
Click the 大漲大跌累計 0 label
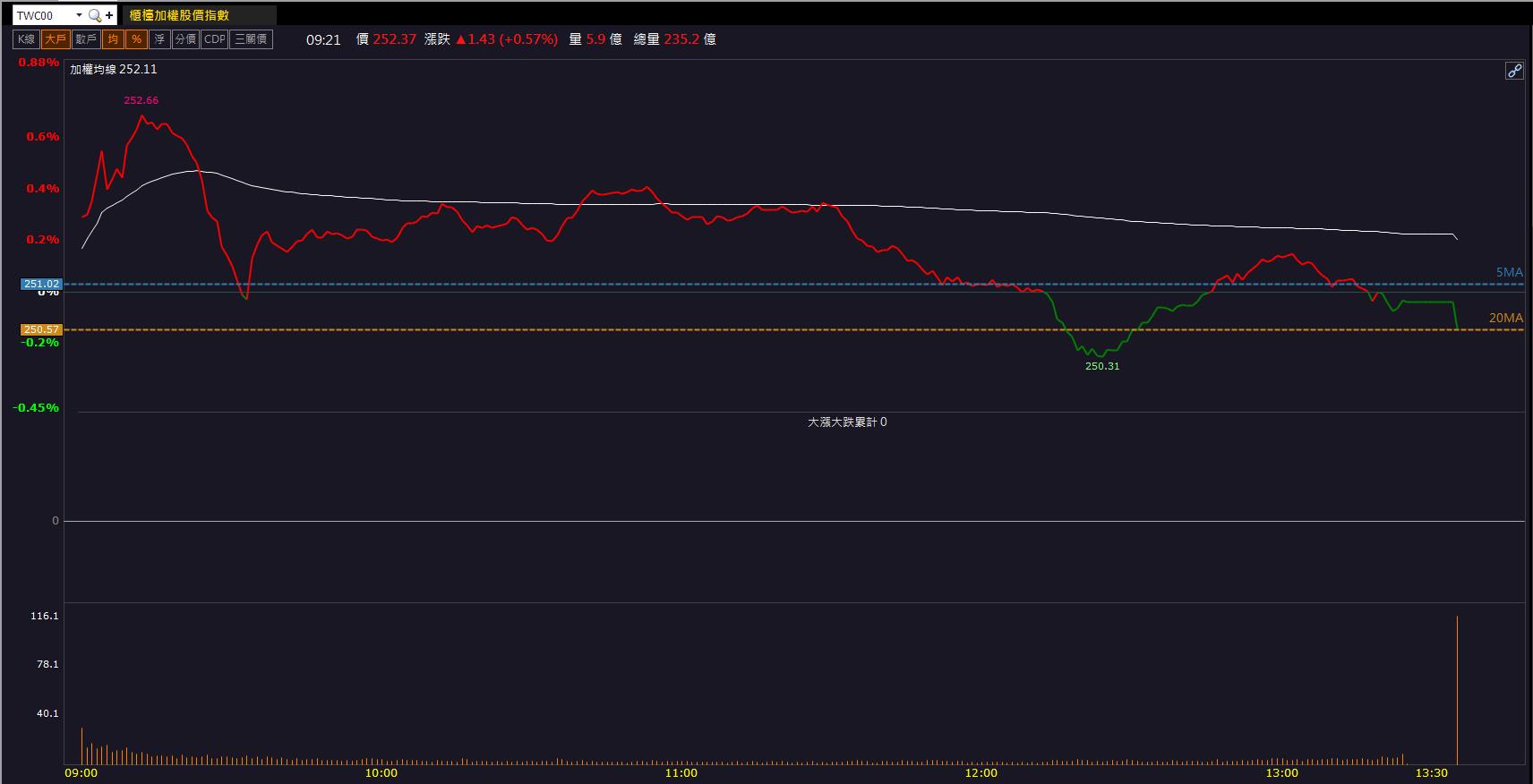tap(847, 422)
